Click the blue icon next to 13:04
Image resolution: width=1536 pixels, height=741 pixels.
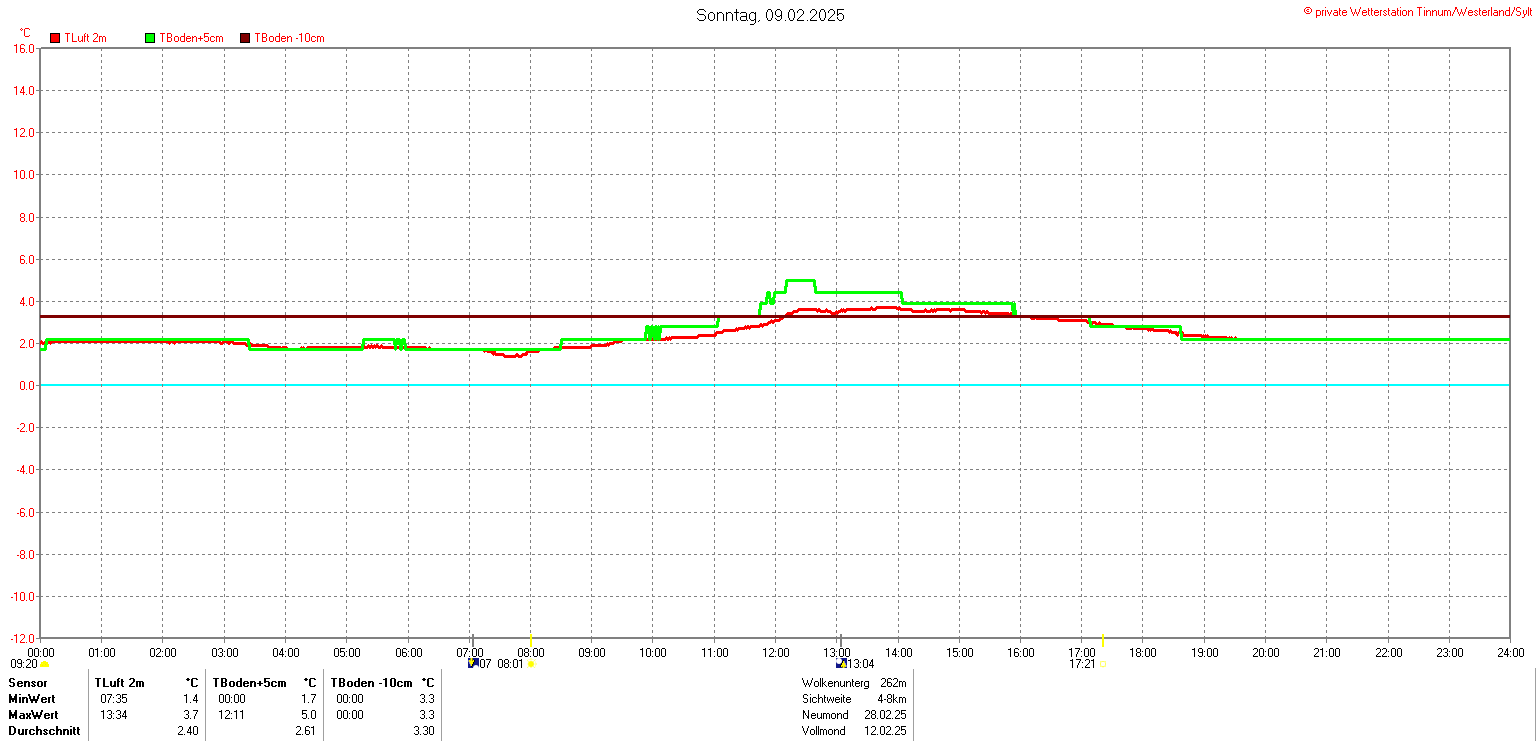point(841,663)
